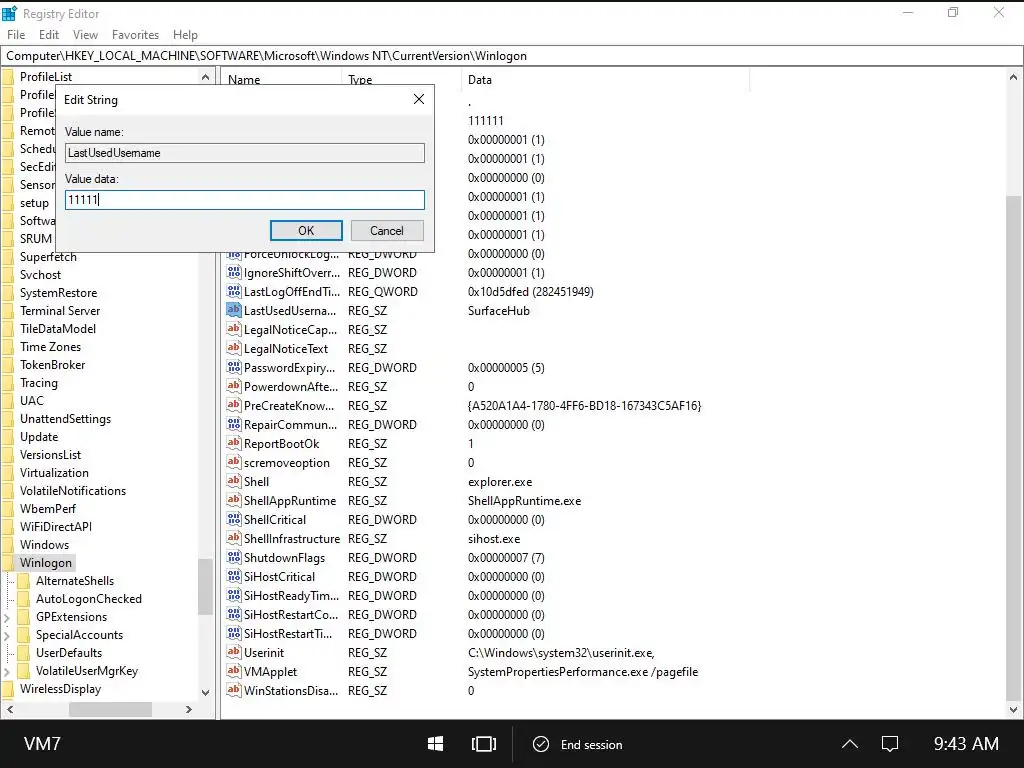This screenshot has height=768, width=1024.
Task: Click the SiHostCritical DWORD icon
Action: (x=234, y=576)
